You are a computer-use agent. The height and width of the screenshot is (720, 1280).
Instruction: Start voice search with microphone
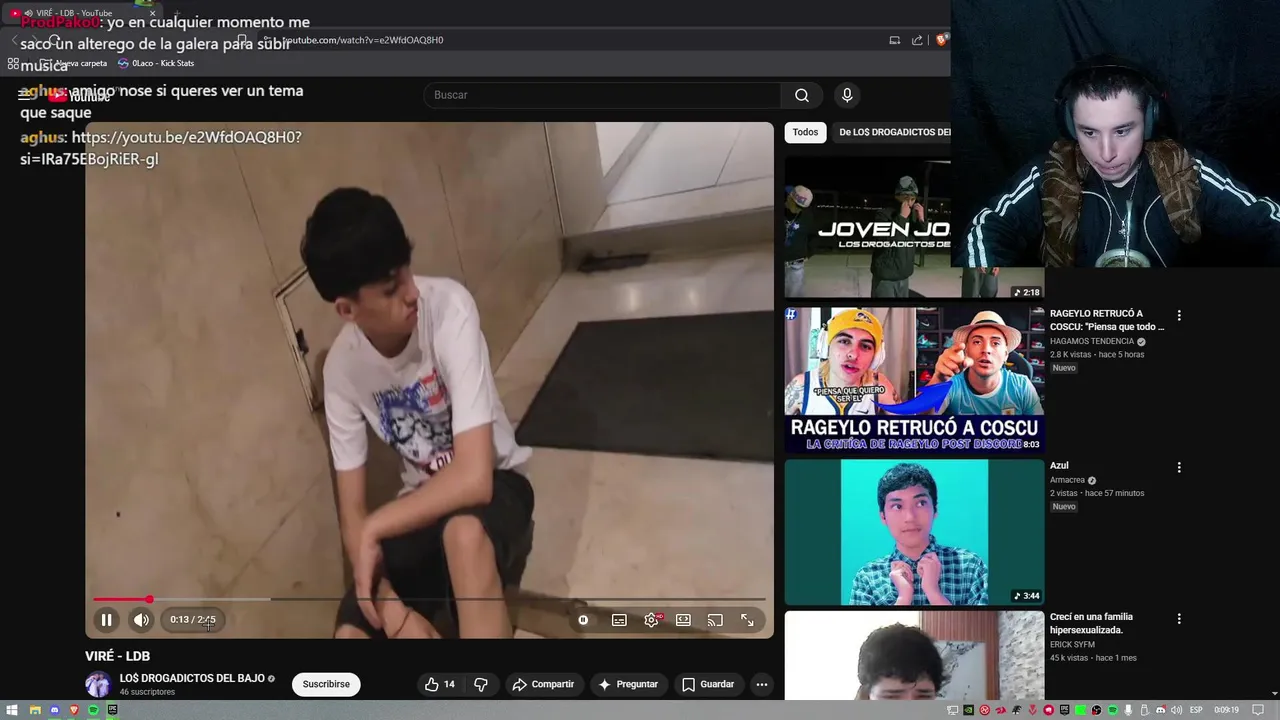tap(847, 95)
